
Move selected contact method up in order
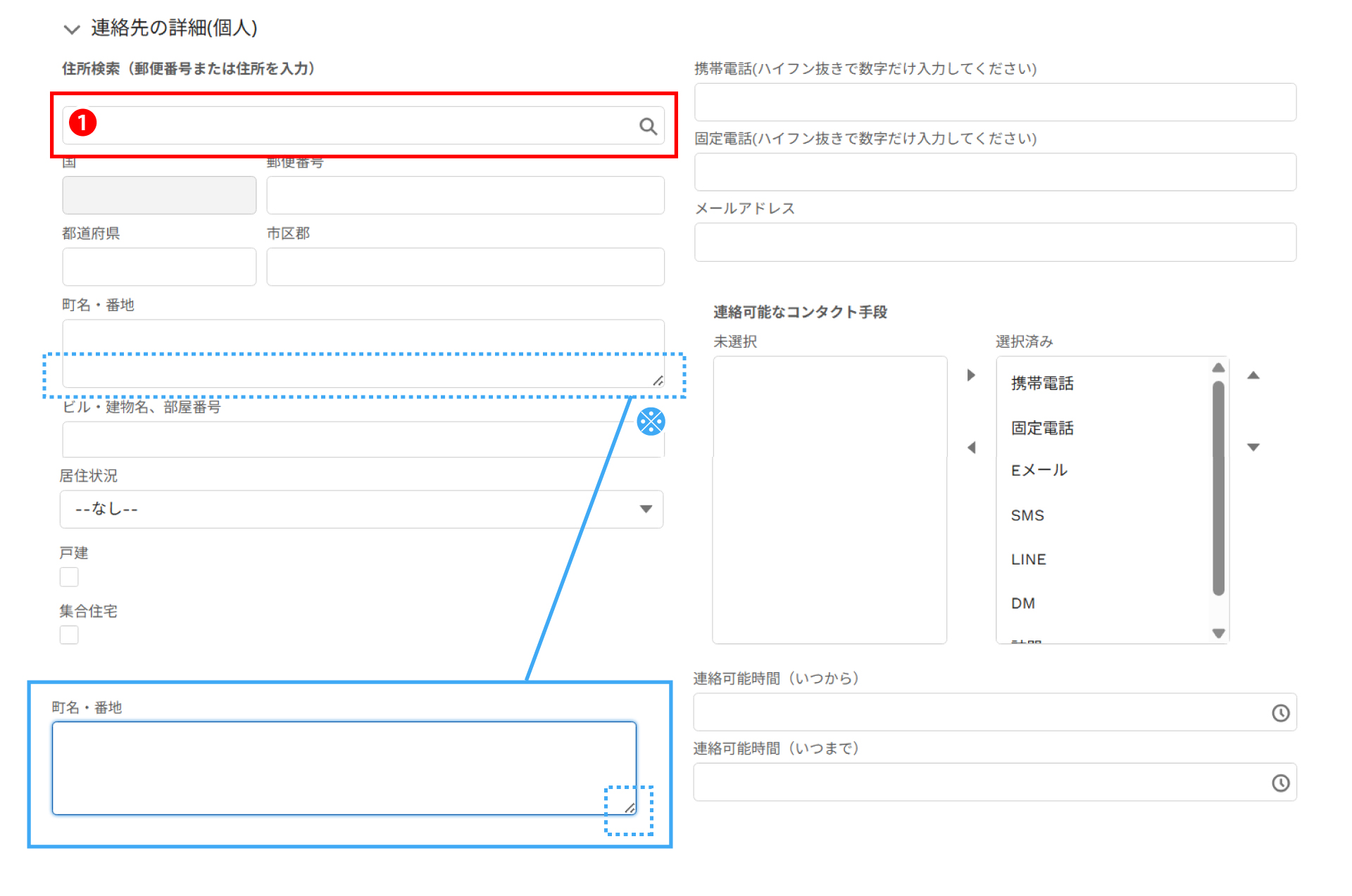[1253, 375]
